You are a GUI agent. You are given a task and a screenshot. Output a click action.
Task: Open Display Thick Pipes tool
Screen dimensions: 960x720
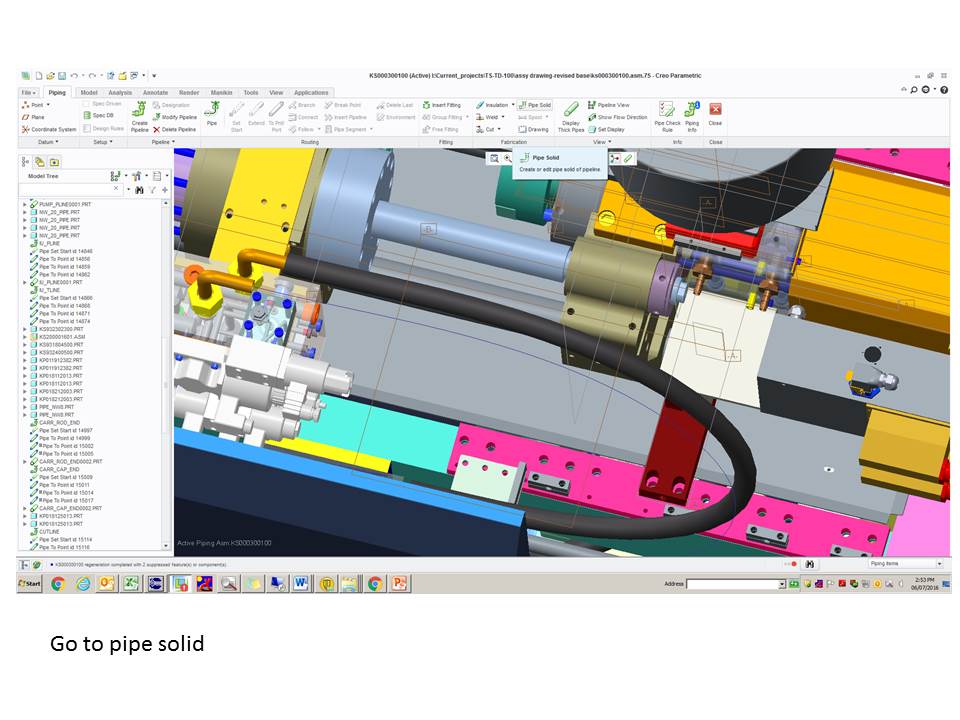571,118
